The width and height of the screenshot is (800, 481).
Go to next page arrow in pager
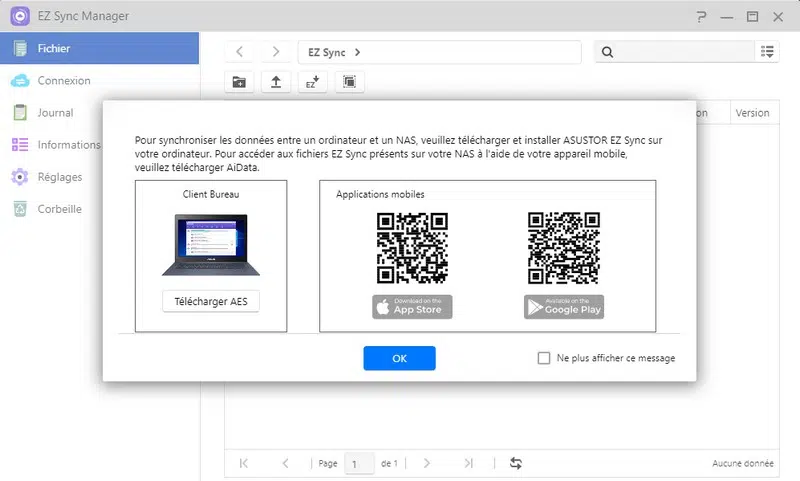(427, 463)
